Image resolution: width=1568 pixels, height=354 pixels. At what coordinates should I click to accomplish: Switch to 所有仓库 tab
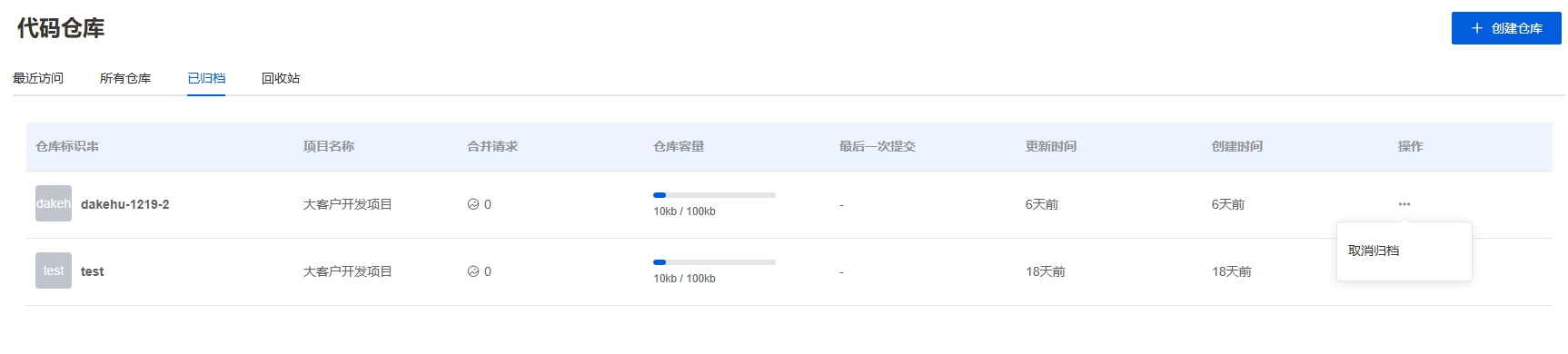coord(125,78)
